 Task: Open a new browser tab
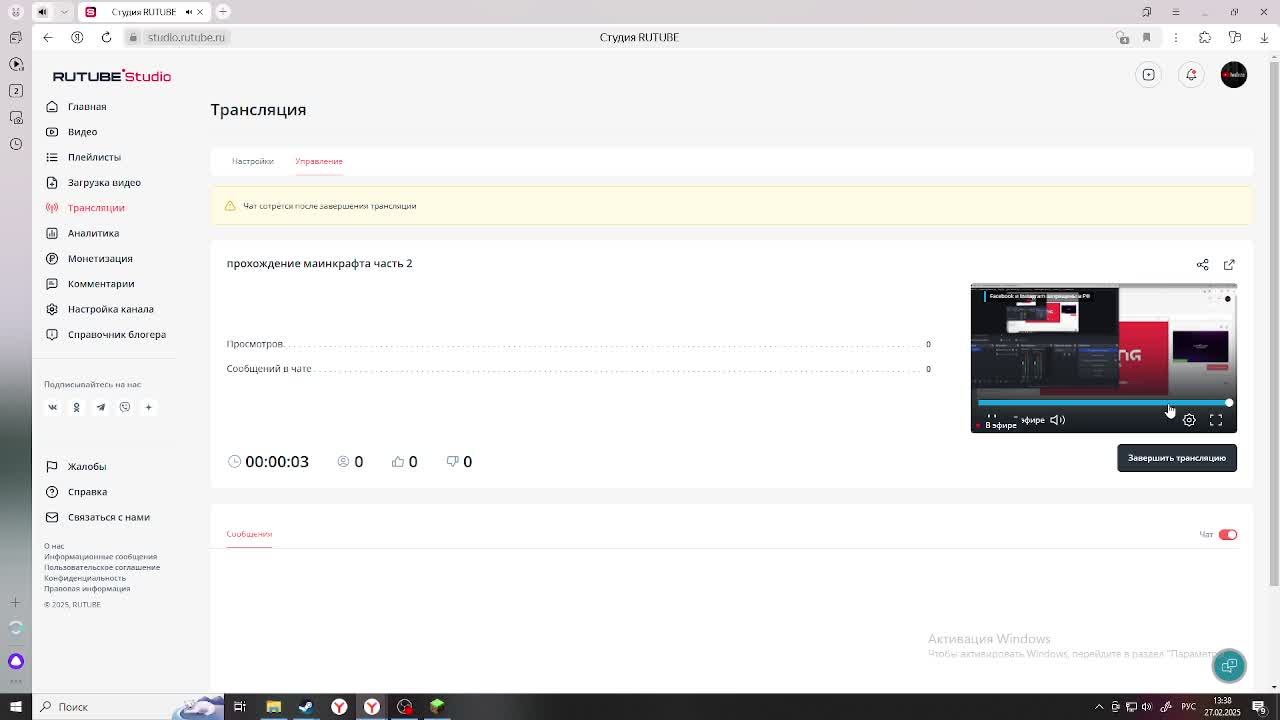click(x=223, y=12)
